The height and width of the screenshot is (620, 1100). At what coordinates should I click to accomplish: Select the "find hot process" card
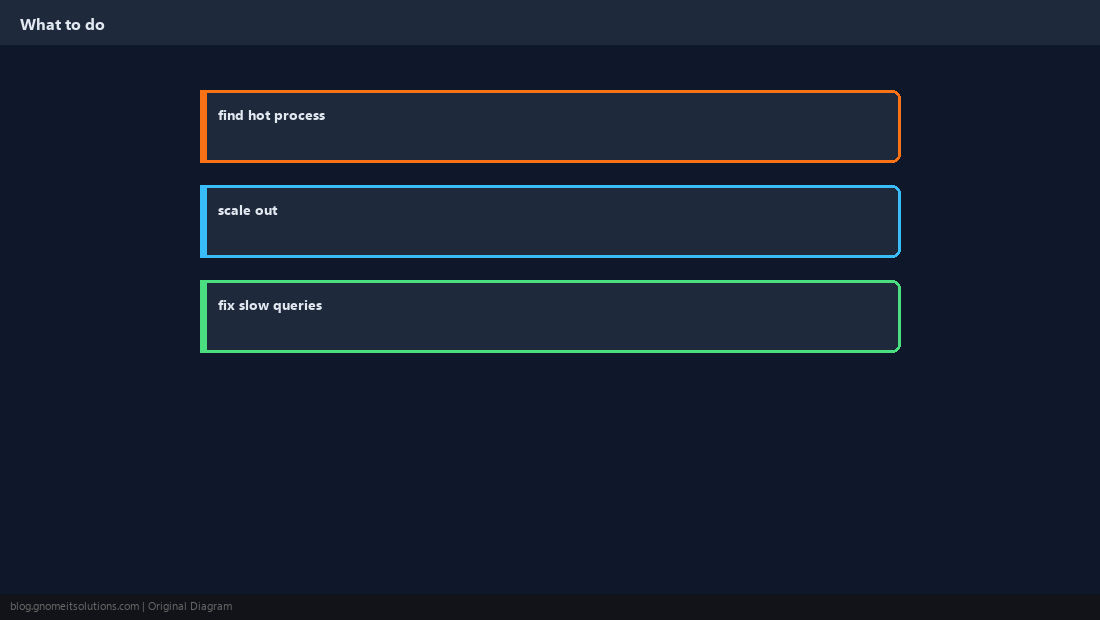pyautogui.click(x=550, y=126)
